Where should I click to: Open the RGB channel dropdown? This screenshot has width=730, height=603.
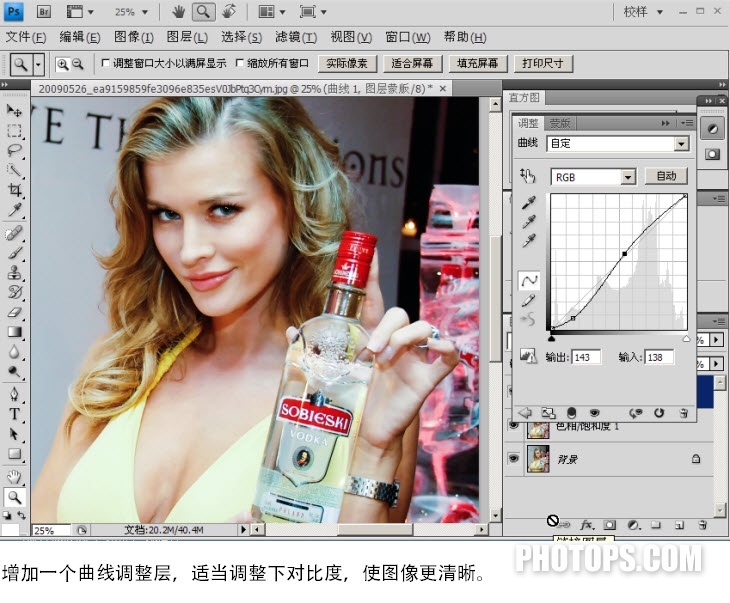click(628, 177)
